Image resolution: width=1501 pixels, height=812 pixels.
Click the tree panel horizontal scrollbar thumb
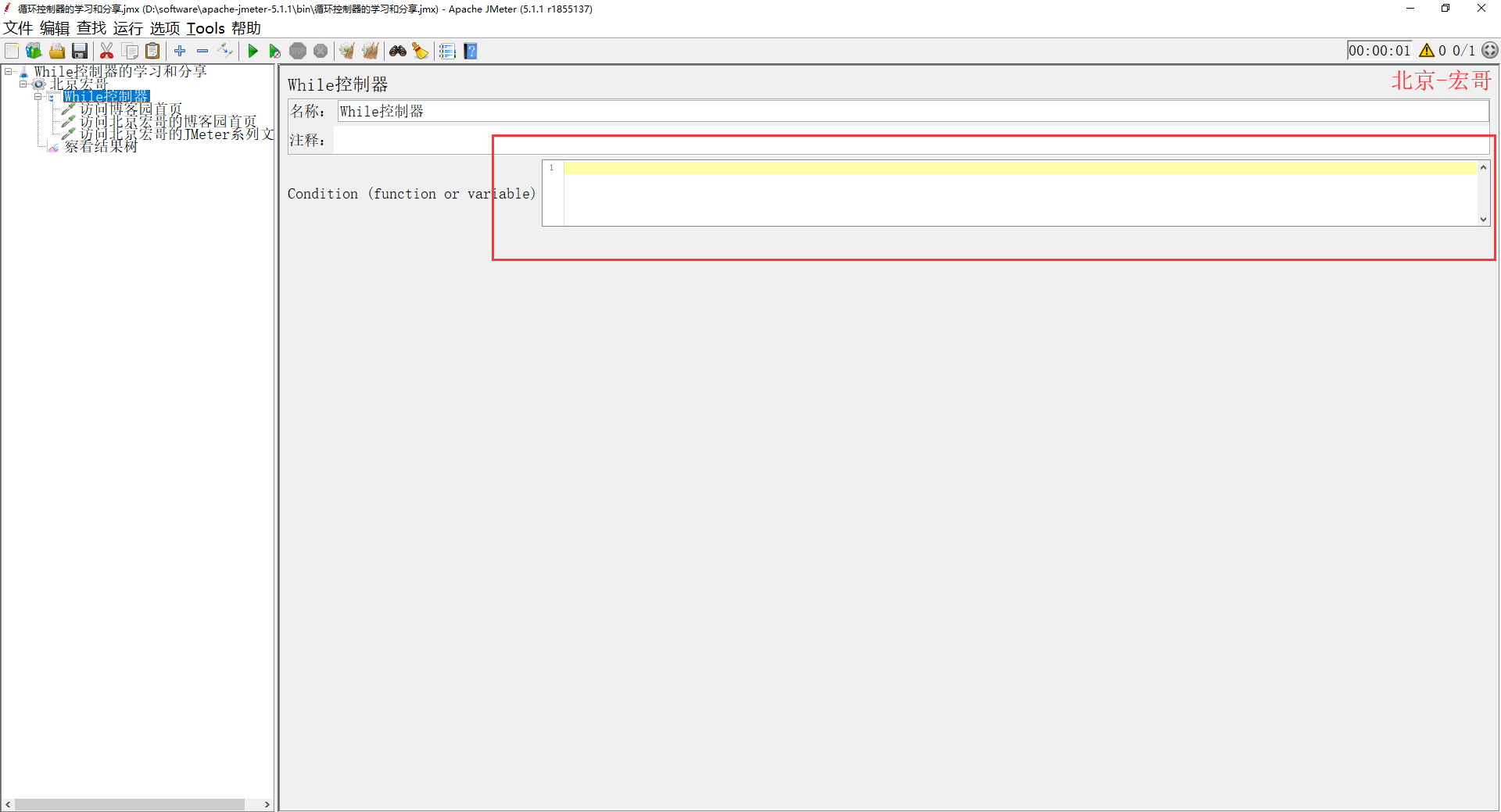click(x=130, y=804)
